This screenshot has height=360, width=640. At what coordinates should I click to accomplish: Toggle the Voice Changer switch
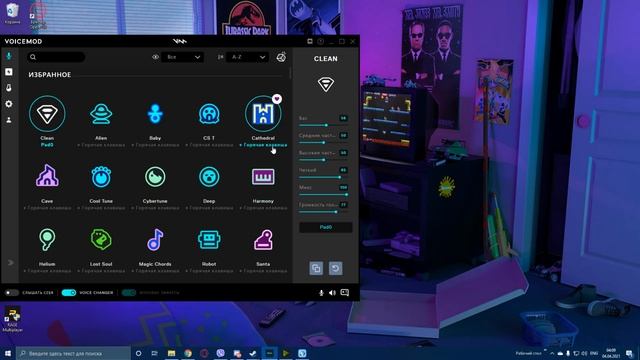click(69, 293)
